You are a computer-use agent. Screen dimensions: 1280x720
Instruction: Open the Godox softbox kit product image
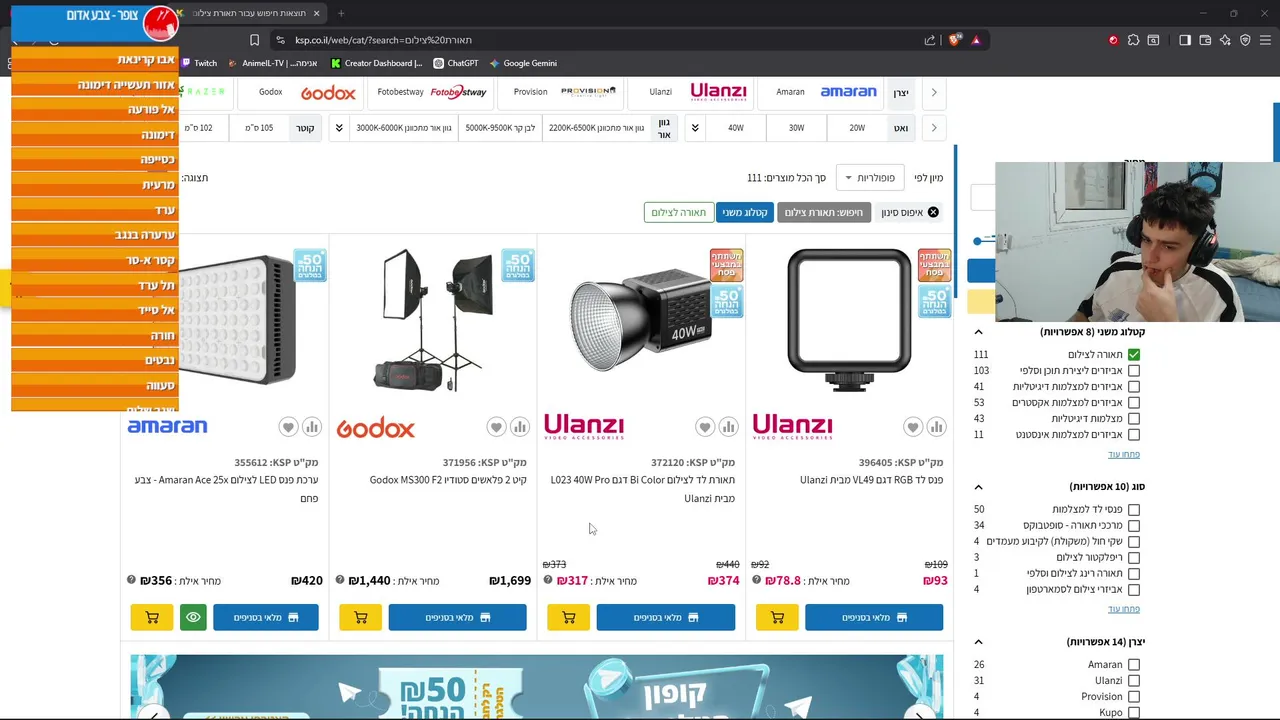coord(433,320)
